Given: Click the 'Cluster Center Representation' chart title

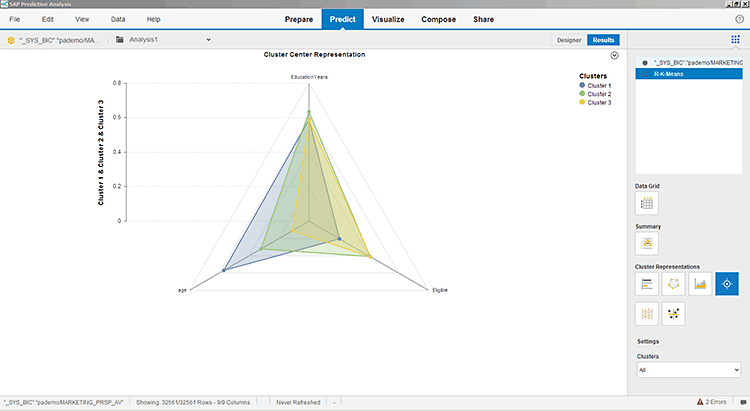Looking at the screenshot, I should pos(314,55).
